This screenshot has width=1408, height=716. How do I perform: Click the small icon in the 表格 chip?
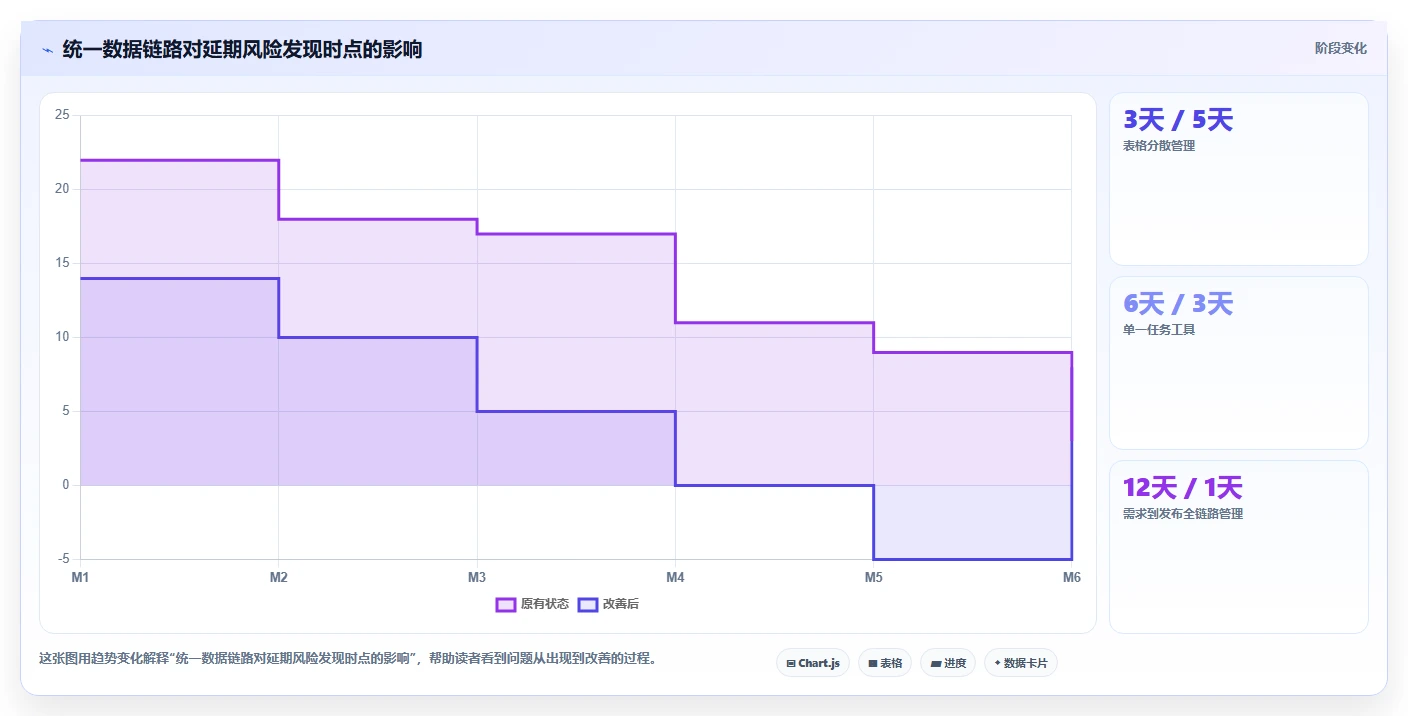click(873, 663)
